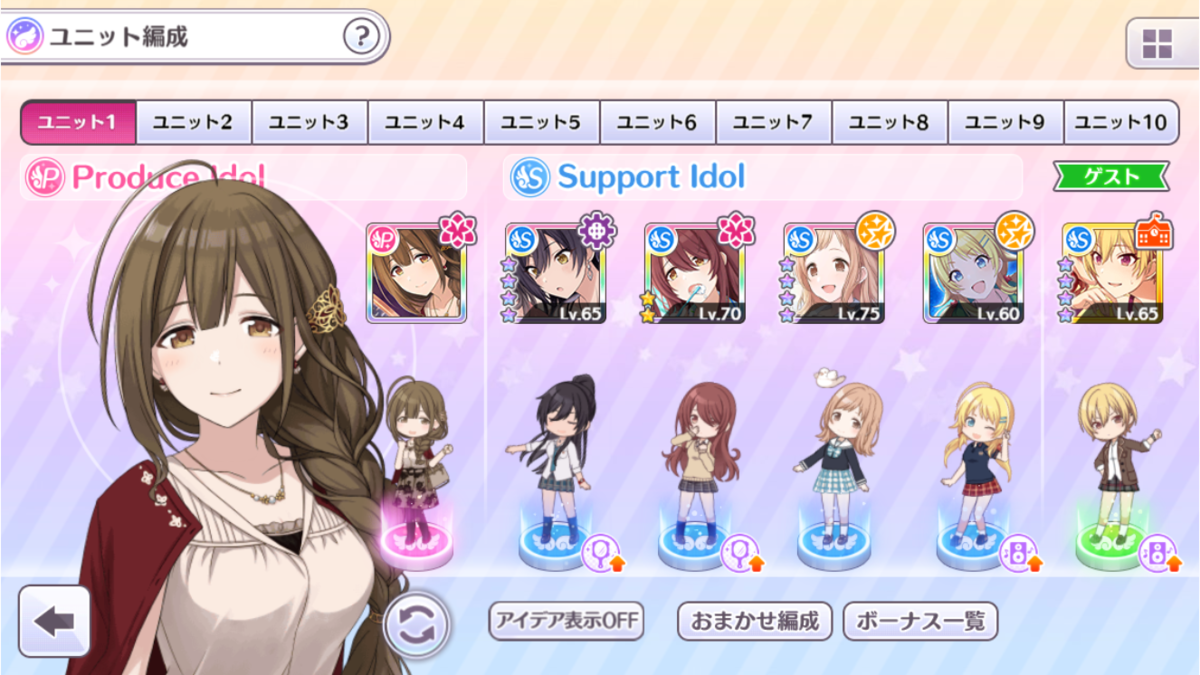
Task: Click the microphone bonus icon under black-haired chibi
Action: pyautogui.click(x=602, y=552)
